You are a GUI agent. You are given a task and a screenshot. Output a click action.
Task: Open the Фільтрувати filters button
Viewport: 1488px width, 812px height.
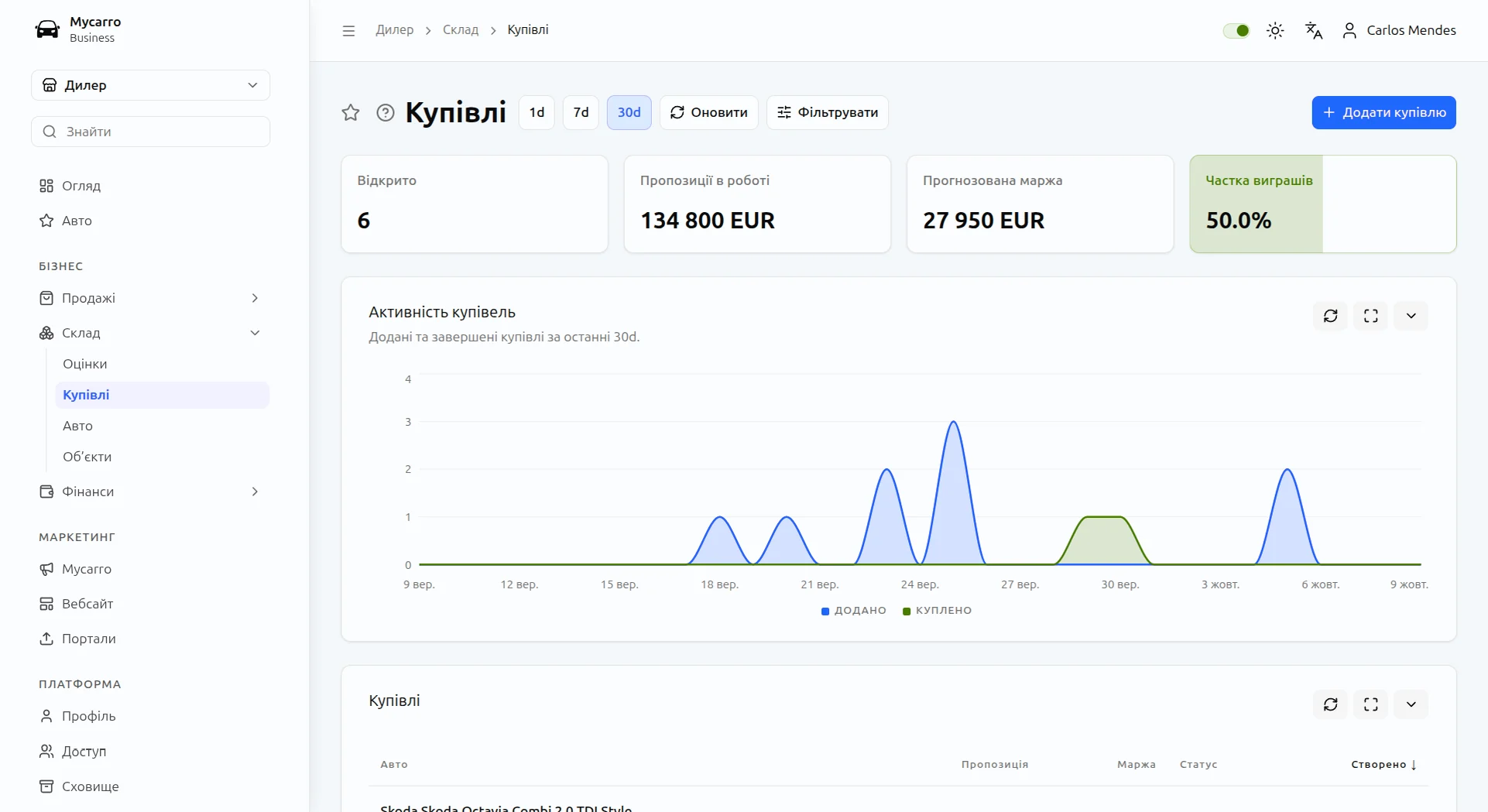(x=827, y=113)
